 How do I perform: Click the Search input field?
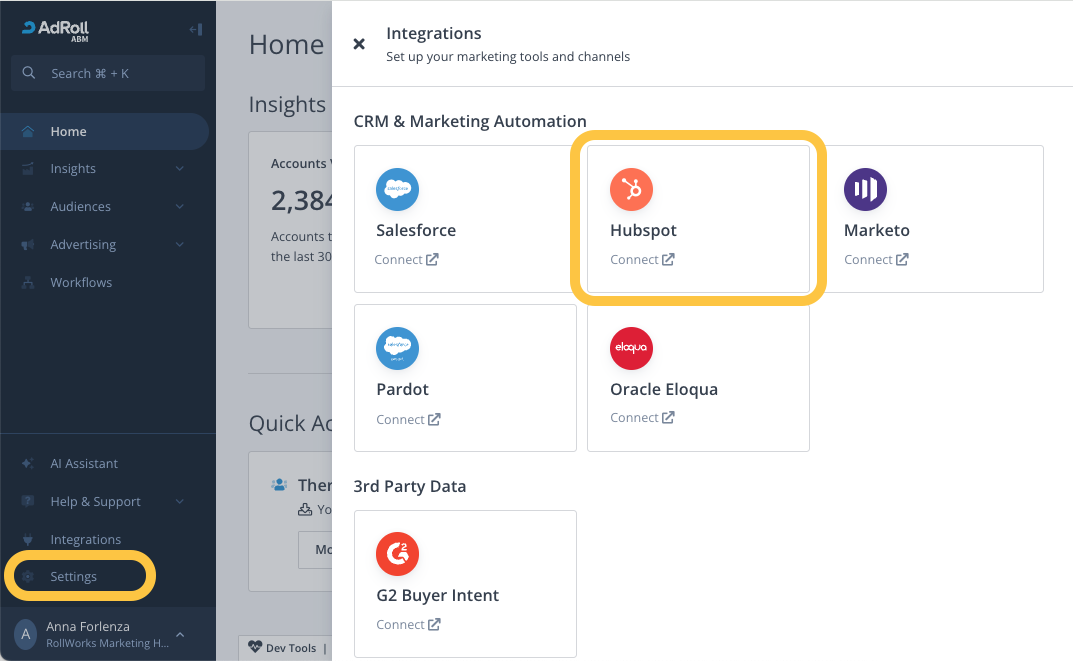coord(108,73)
